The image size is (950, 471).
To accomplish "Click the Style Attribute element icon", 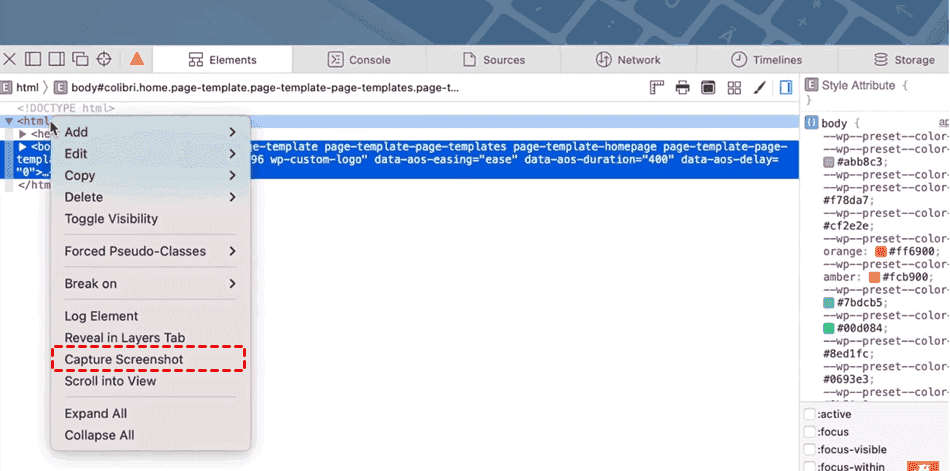I will [811, 85].
